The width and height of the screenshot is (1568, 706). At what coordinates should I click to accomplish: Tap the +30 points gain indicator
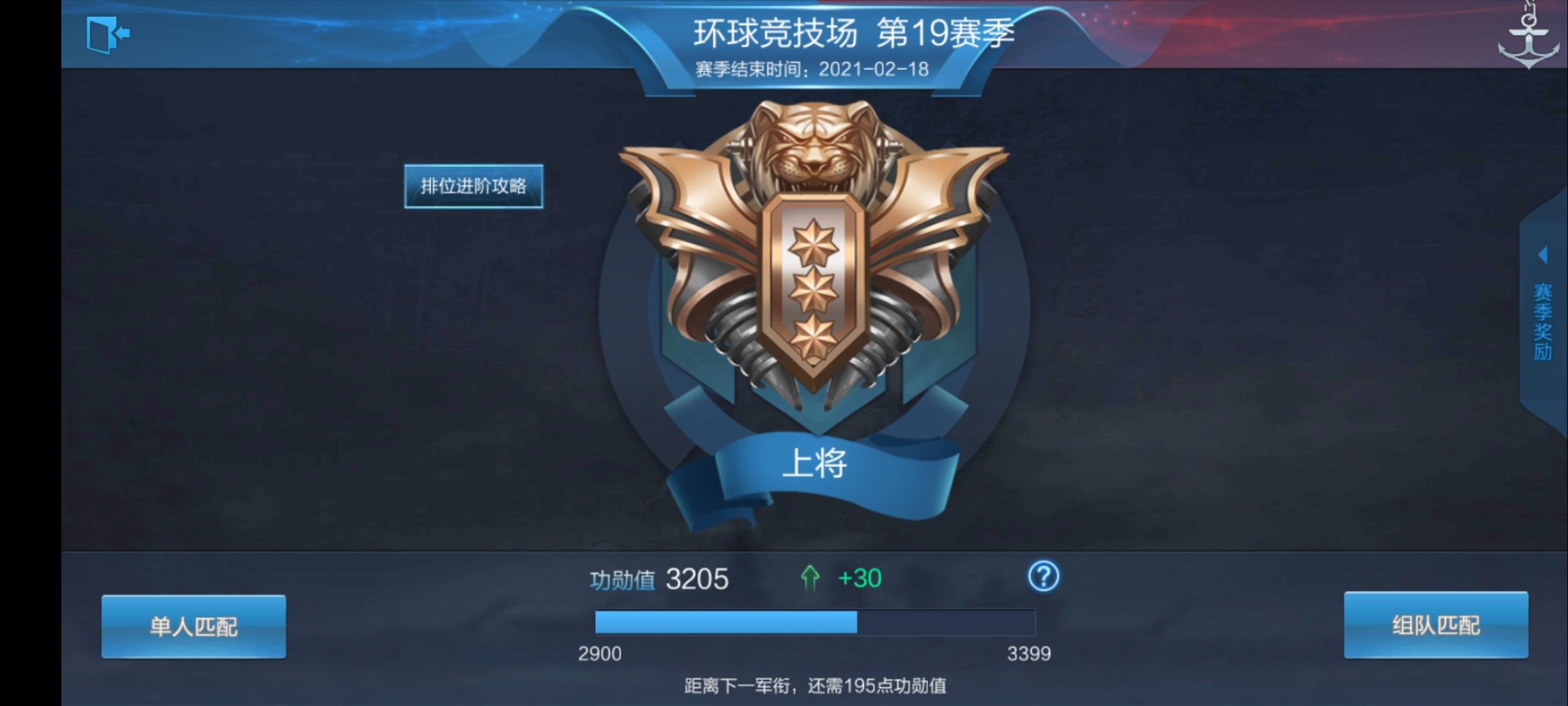pos(860,578)
